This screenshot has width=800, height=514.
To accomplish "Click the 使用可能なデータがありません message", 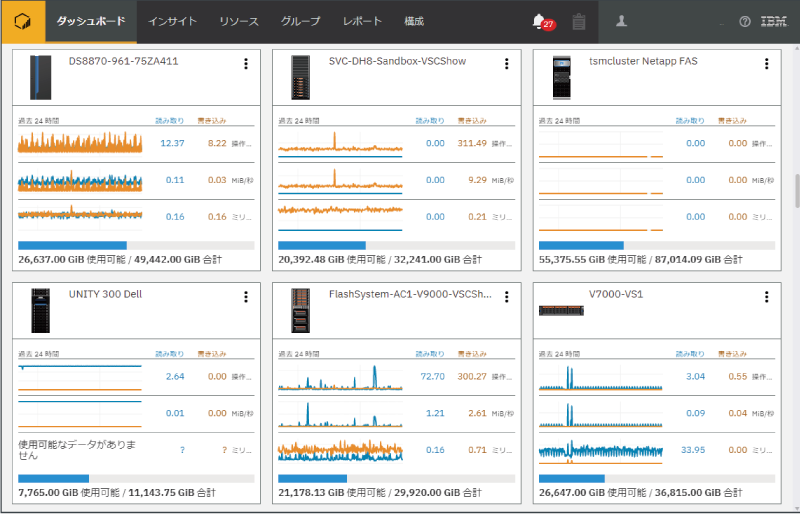I will point(77,450).
